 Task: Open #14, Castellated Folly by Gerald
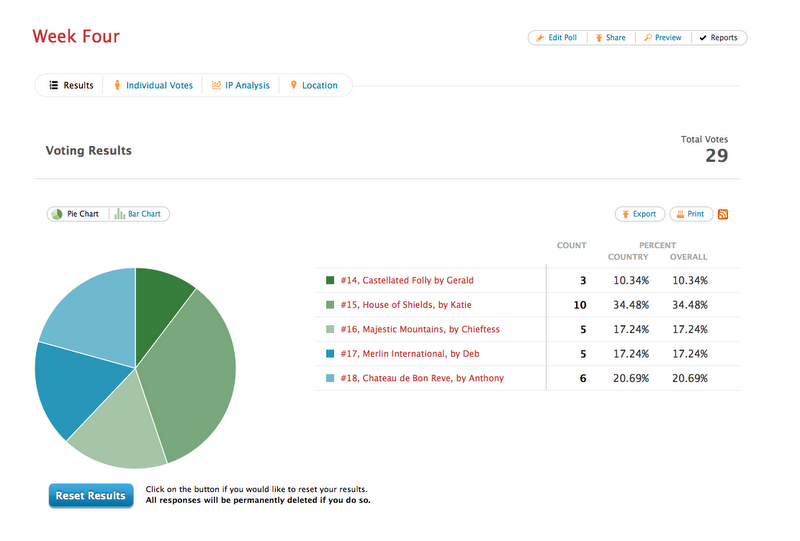point(407,280)
